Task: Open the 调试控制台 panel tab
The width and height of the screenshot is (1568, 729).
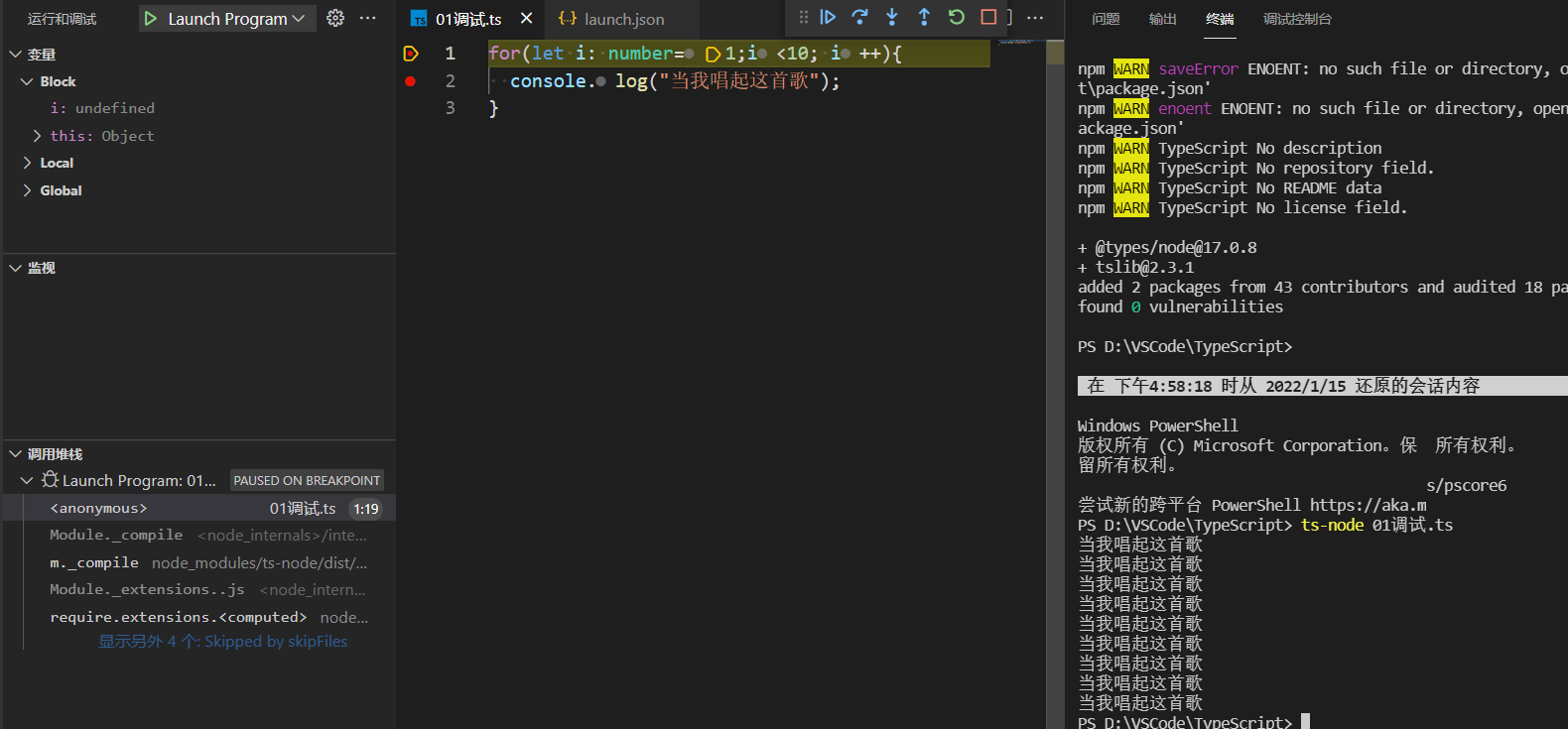Action: 1297,19
